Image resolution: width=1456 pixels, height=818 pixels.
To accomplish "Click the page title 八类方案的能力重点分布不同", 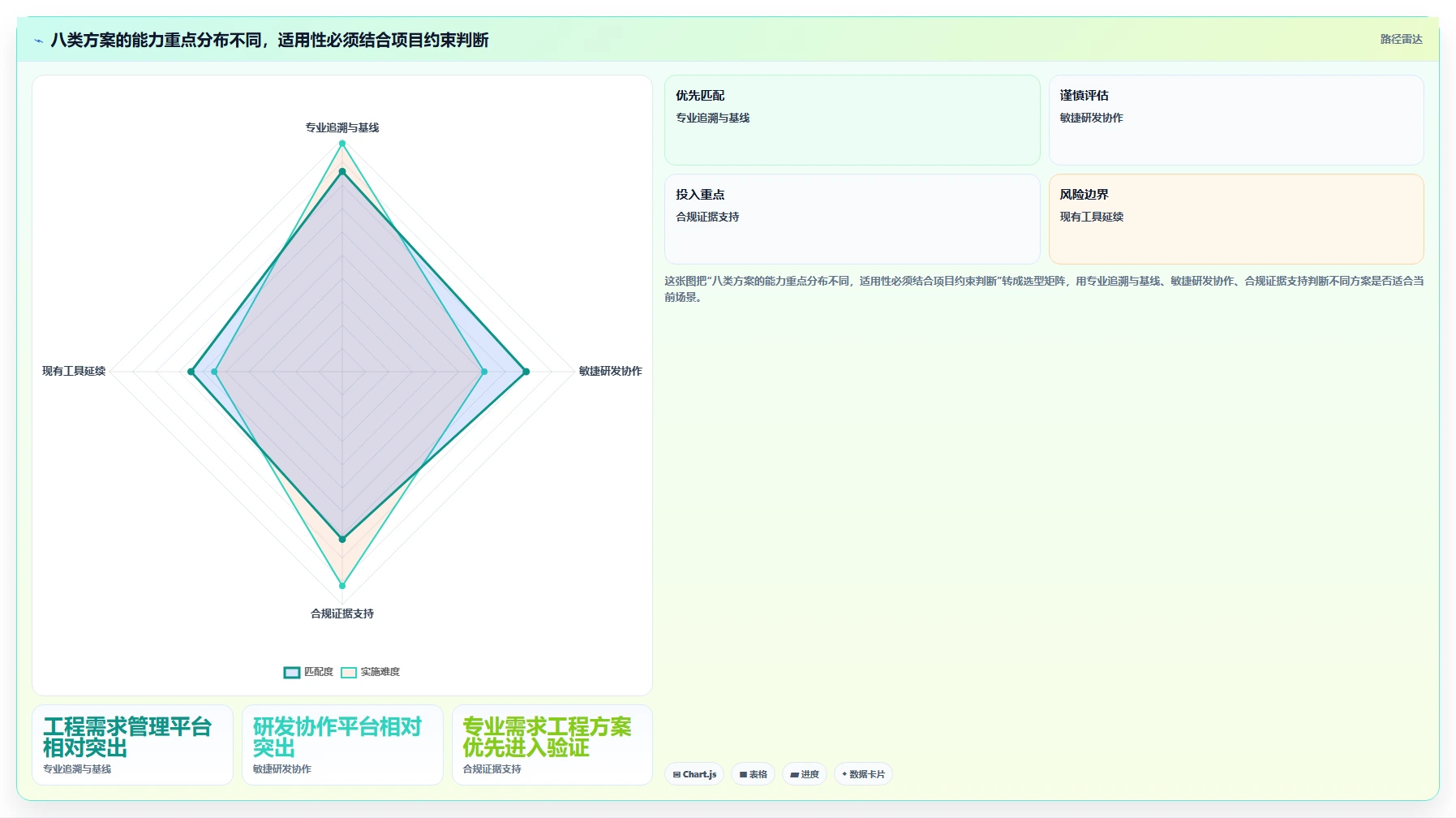I will click(269, 40).
